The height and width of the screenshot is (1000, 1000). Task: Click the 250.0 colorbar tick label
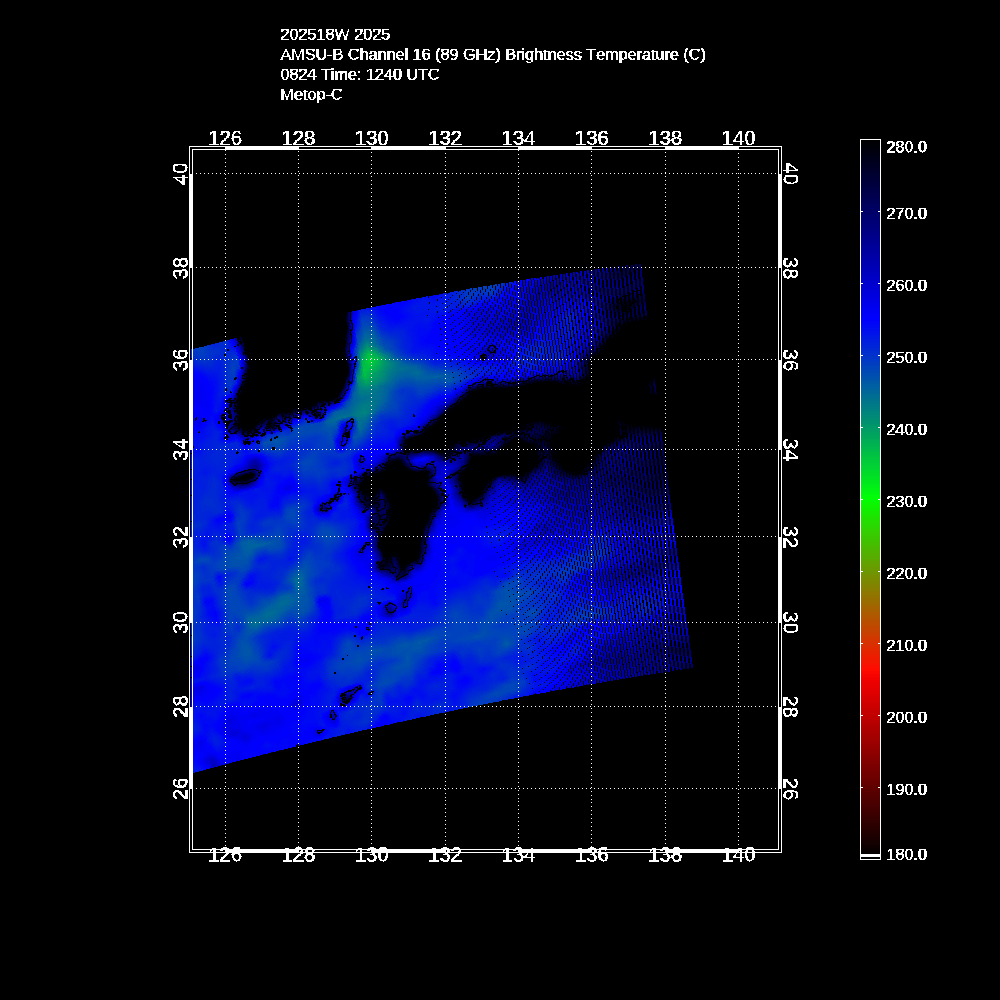pyautogui.click(x=907, y=357)
